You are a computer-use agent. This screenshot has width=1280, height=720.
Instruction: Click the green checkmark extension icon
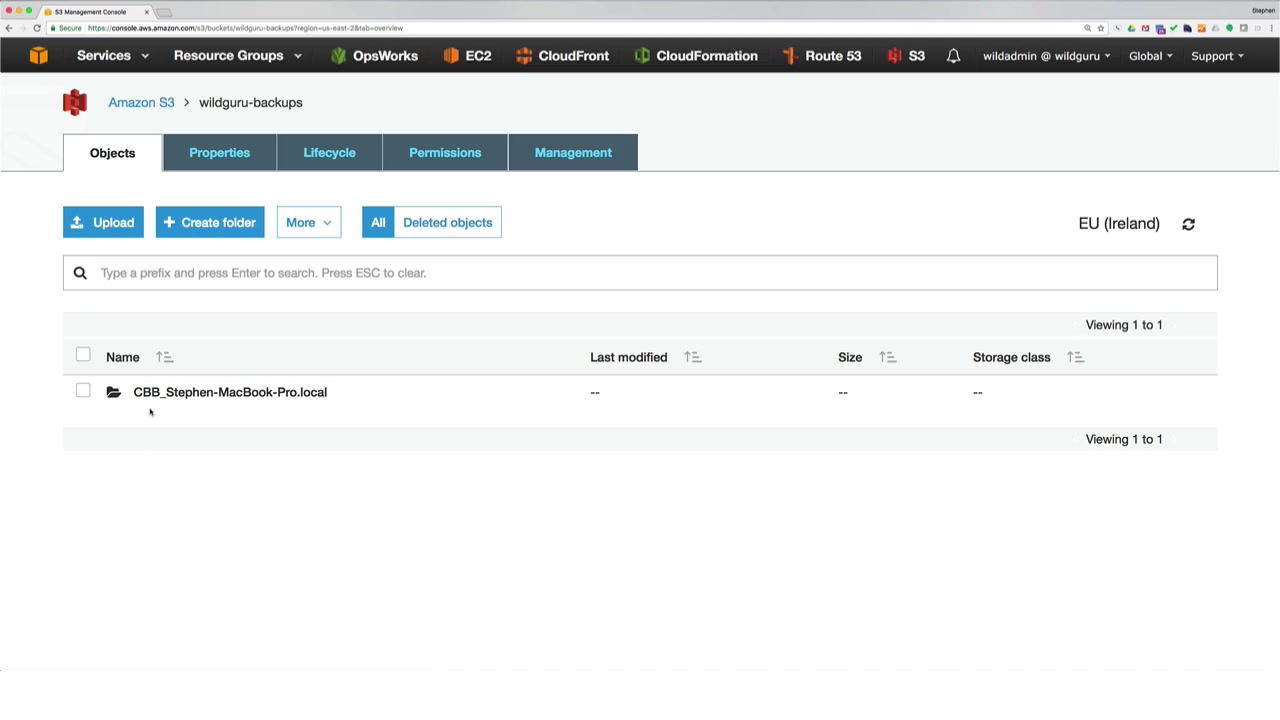pos(1173,28)
